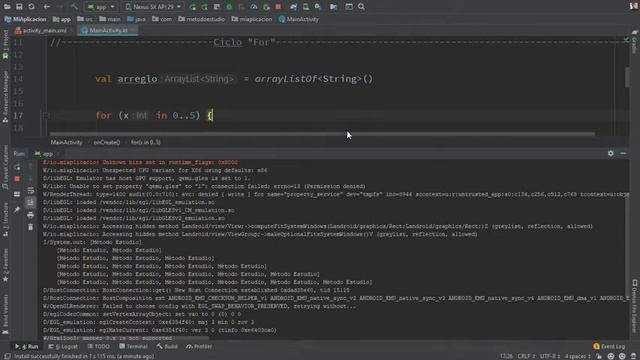This screenshot has height=360, width=640.
Task: Click the cursor position 17:26 indicator
Action: tap(506, 356)
